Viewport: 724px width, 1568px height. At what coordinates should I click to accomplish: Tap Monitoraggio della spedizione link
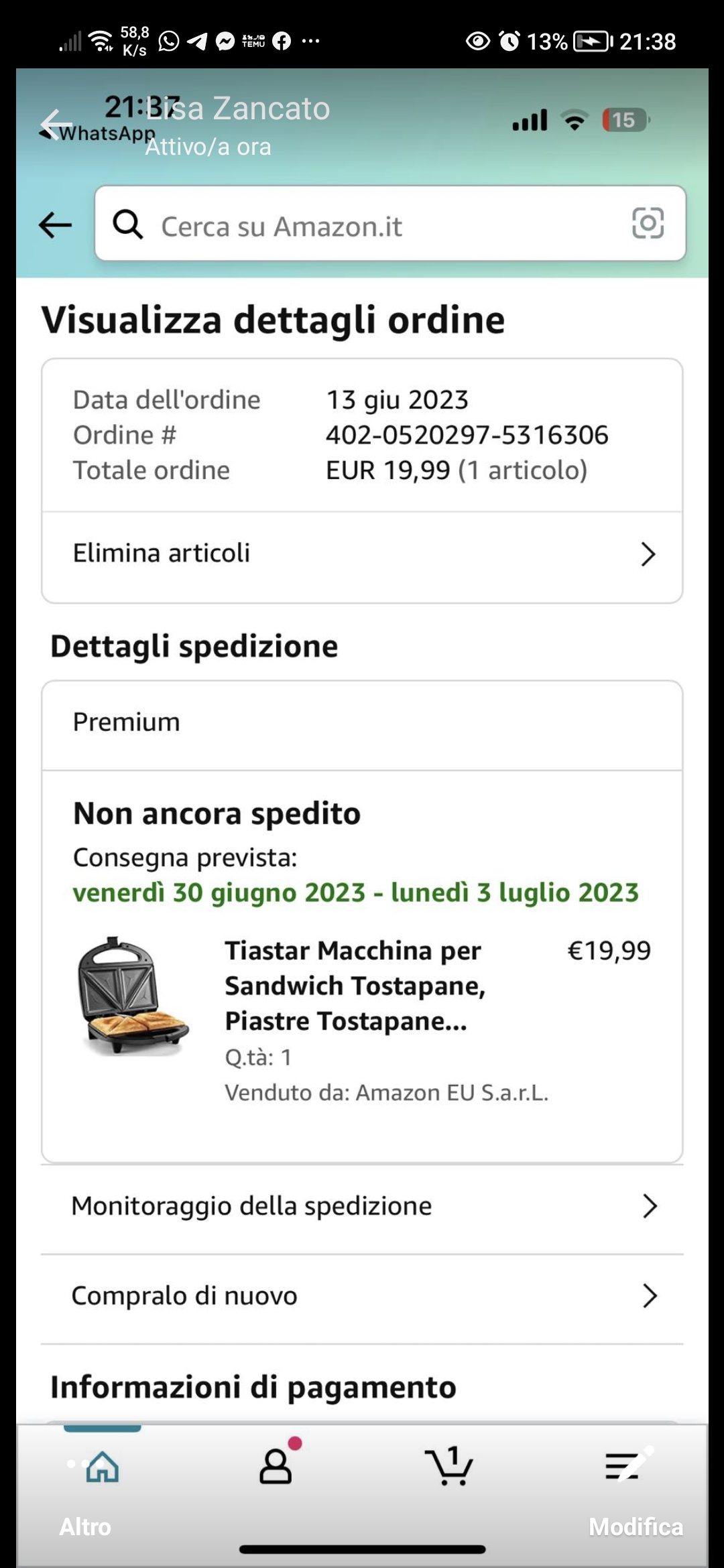[251, 1206]
